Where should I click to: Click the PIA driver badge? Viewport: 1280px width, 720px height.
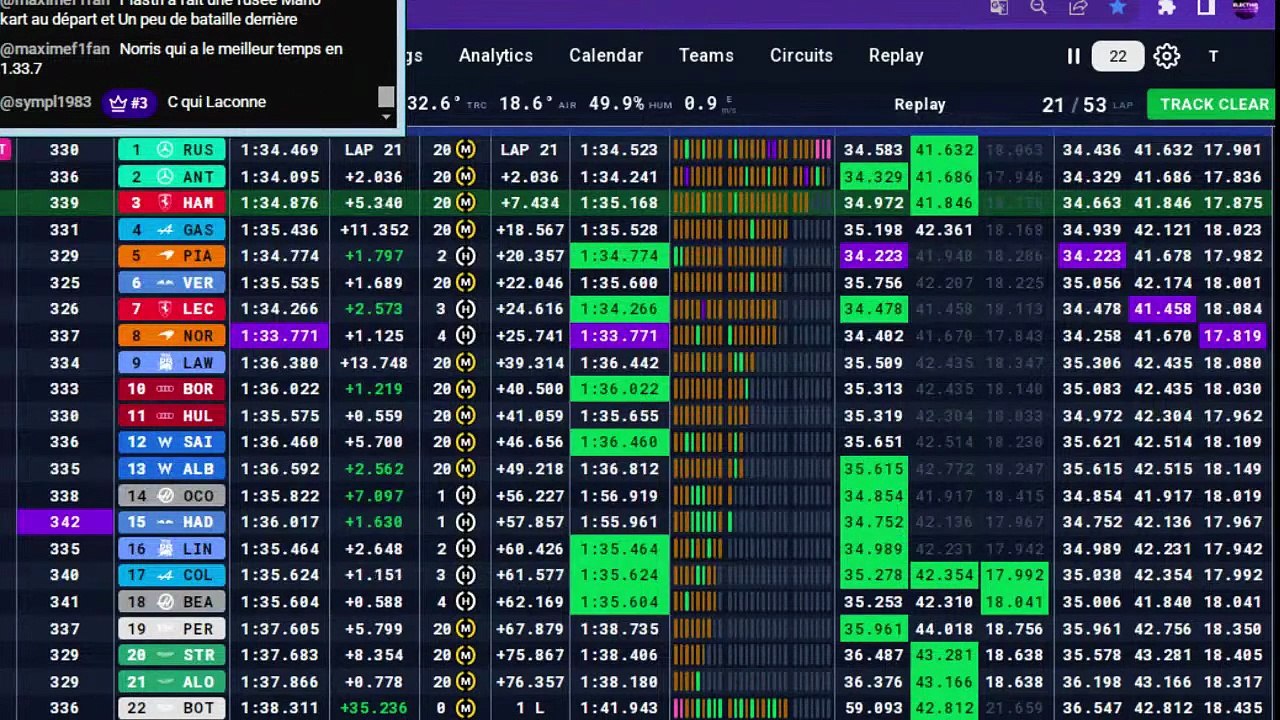[x=172, y=256]
